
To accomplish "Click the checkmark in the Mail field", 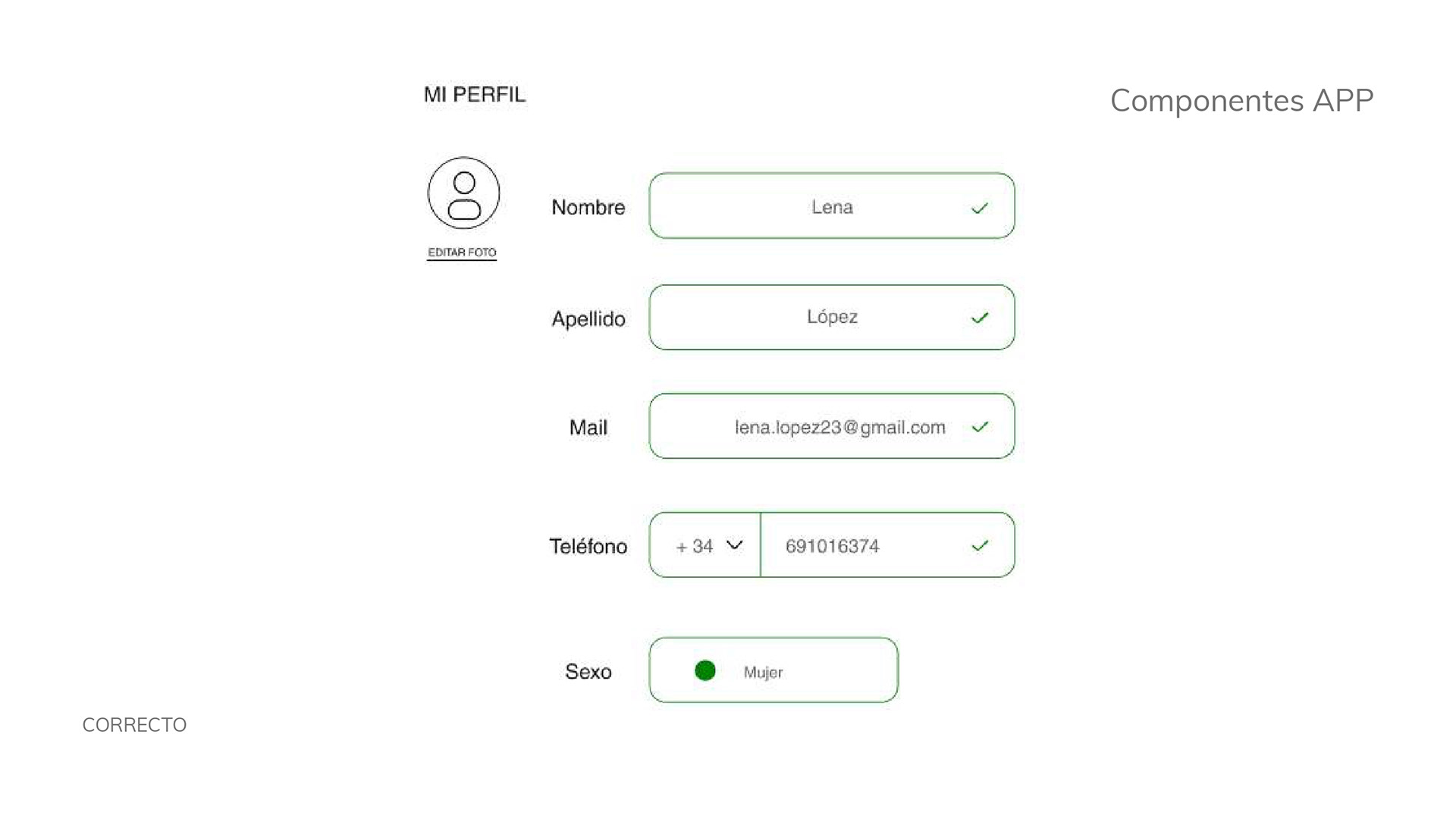I will 980,427.
